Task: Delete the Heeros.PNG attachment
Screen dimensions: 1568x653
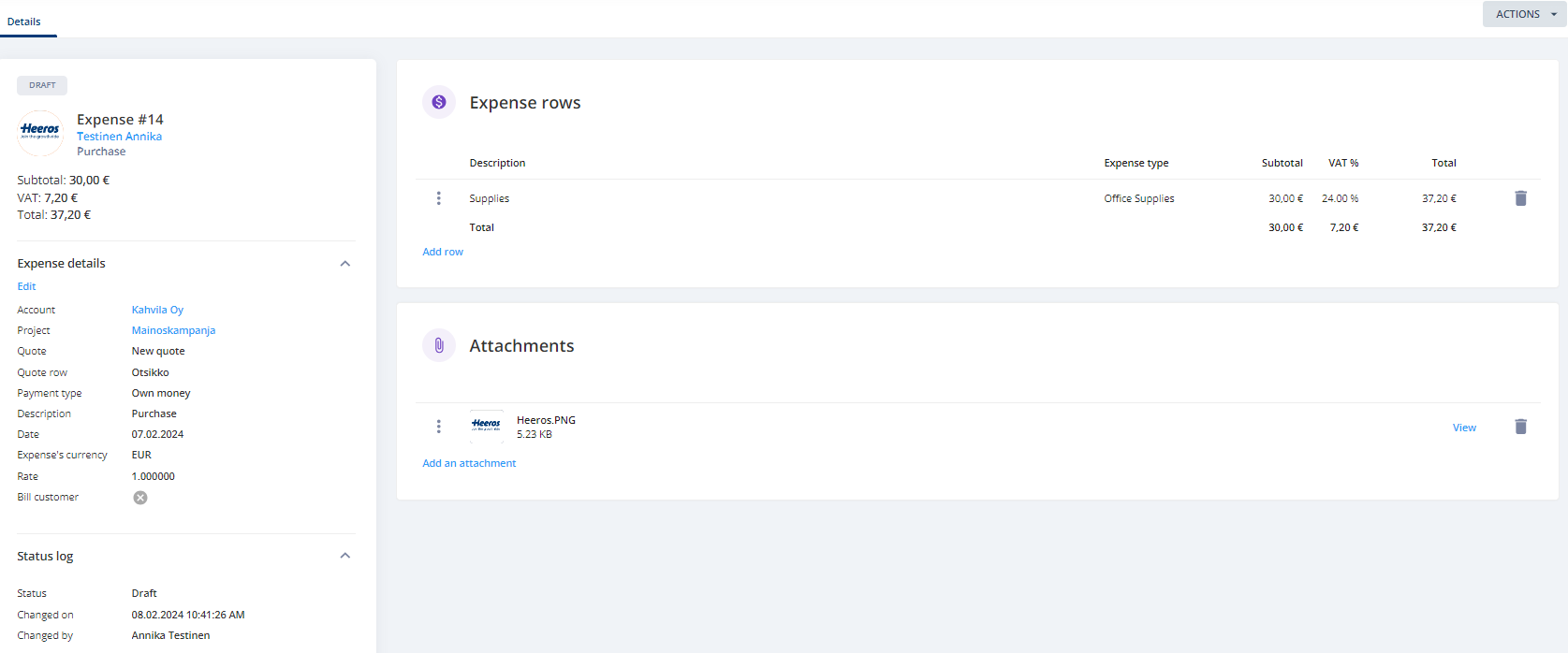Action: [1520, 427]
